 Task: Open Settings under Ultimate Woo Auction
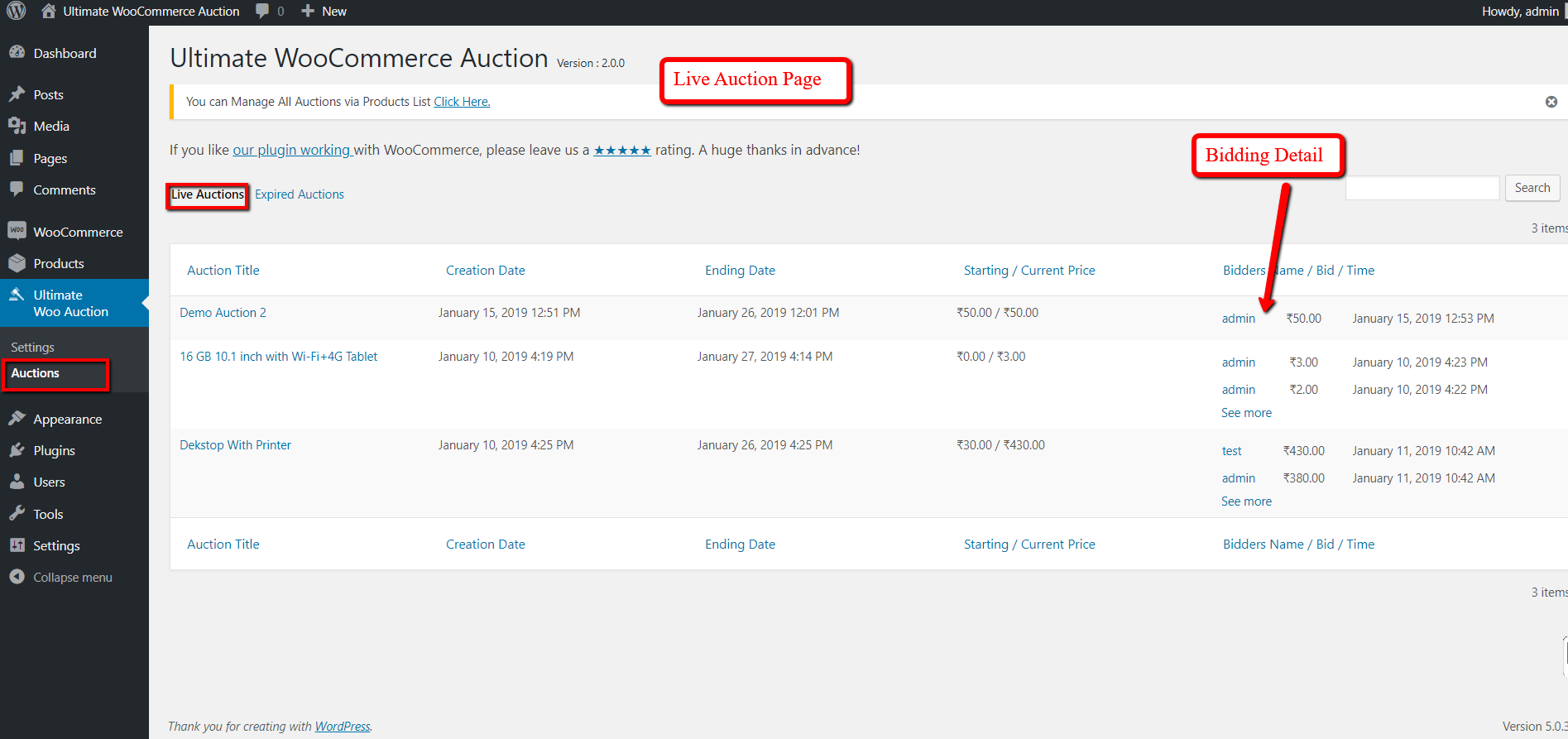click(x=32, y=348)
